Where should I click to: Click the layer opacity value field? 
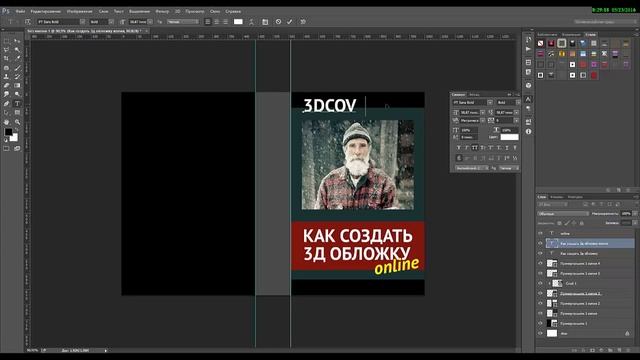click(626, 213)
